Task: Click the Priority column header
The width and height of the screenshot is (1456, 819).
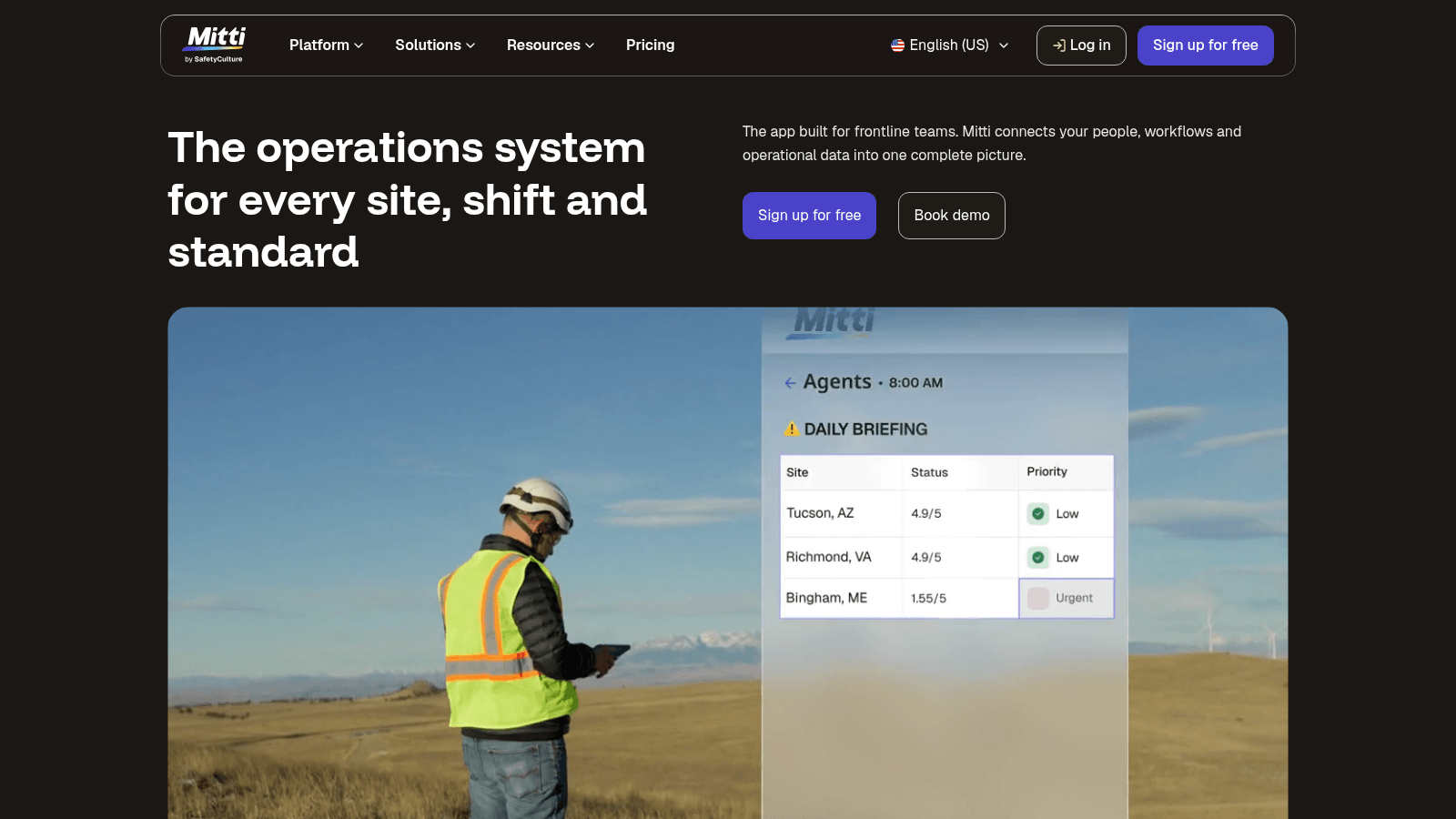Action: (1046, 471)
